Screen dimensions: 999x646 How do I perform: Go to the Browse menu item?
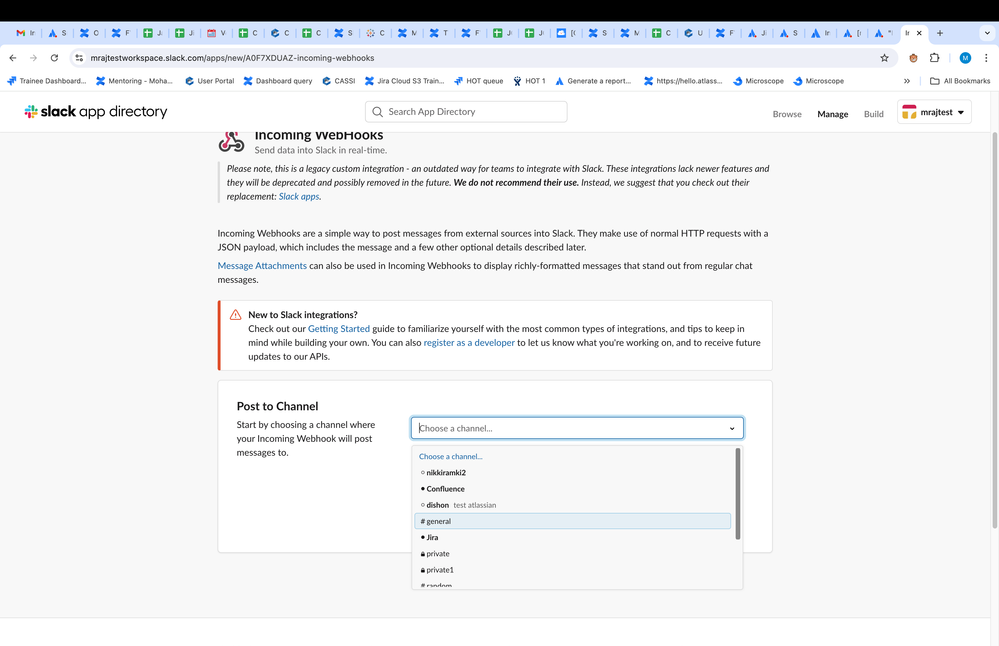(787, 114)
